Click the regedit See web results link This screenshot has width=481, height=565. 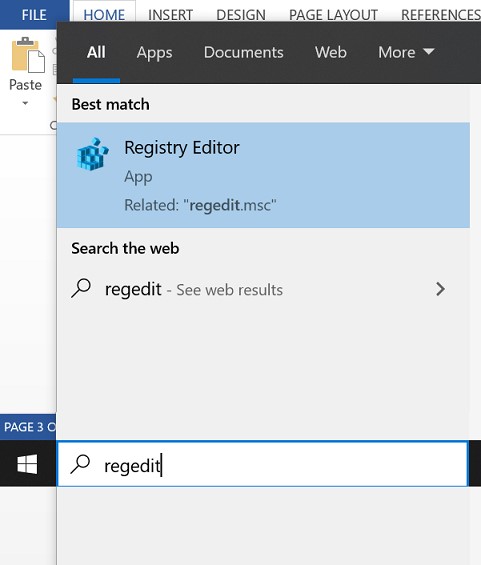pyautogui.click(x=194, y=290)
